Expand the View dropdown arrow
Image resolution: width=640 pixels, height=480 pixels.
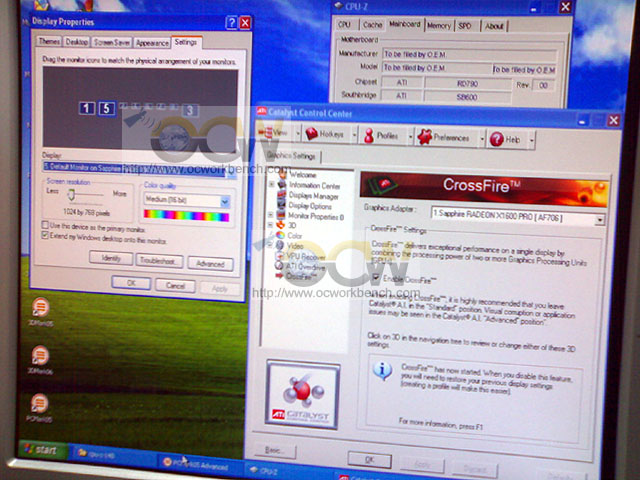(298, 133)
